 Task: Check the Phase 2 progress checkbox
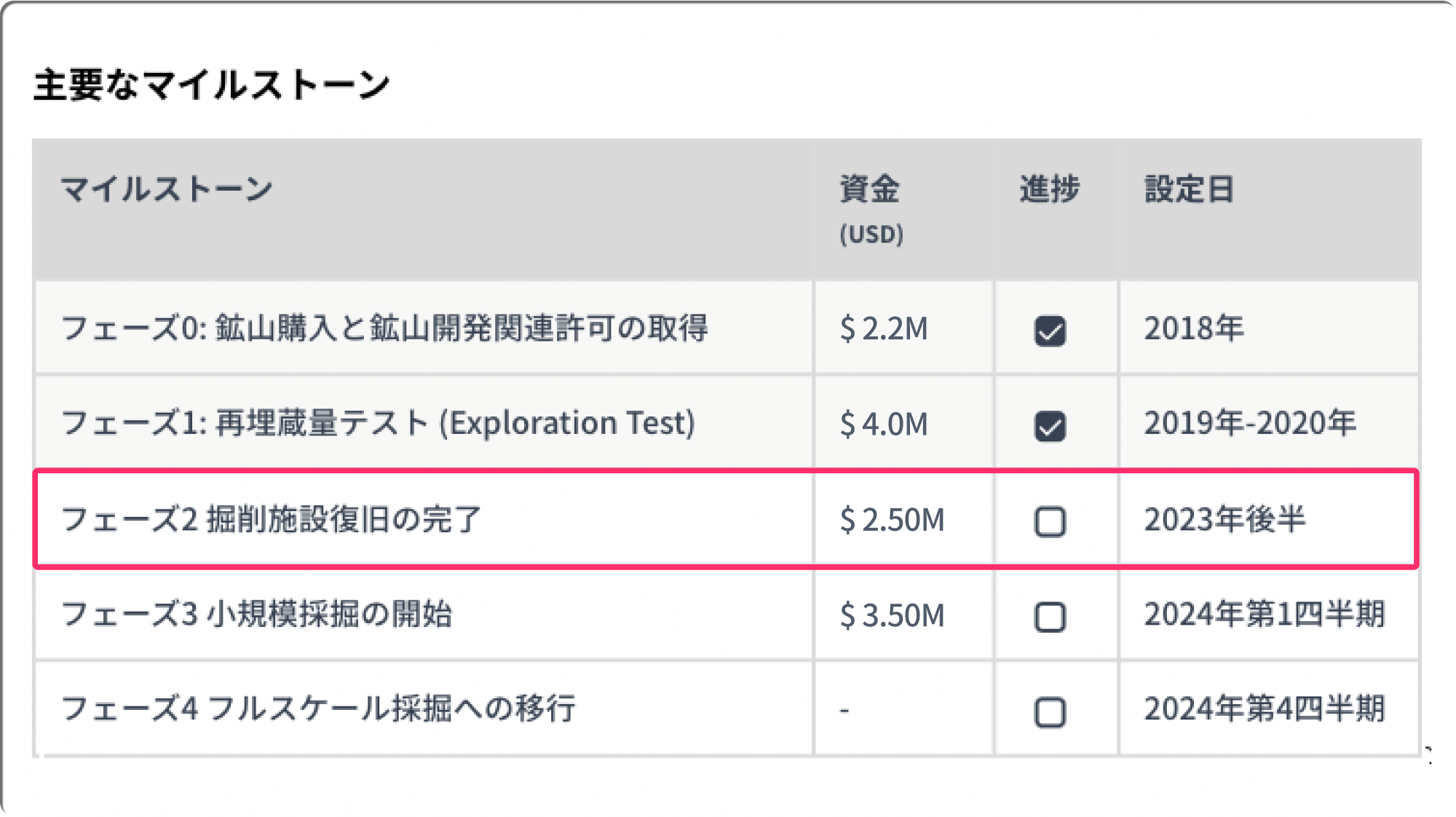1050,521
